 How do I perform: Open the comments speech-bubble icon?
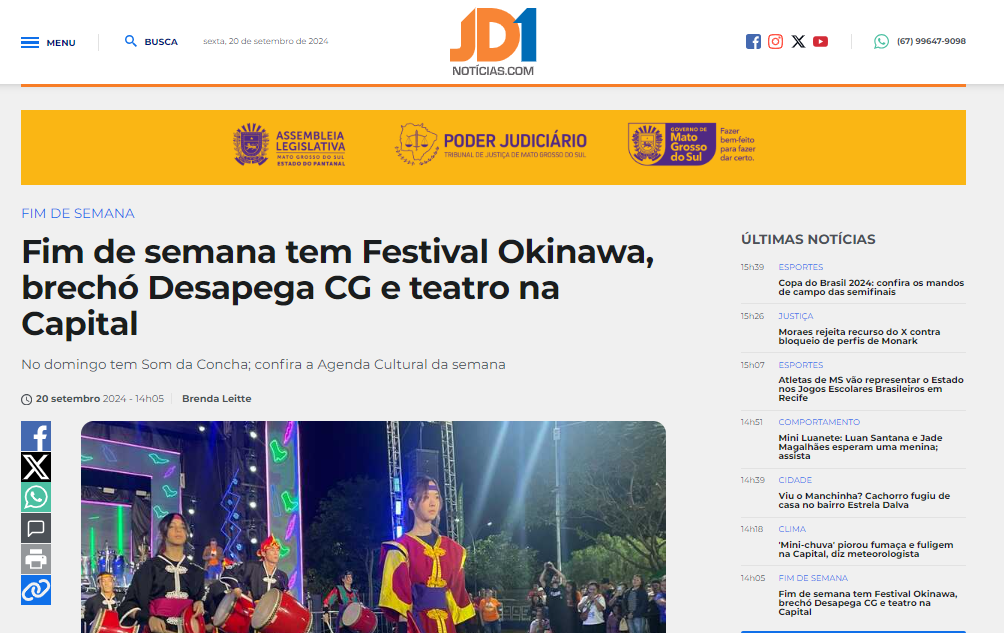click(x=36, y=529)
